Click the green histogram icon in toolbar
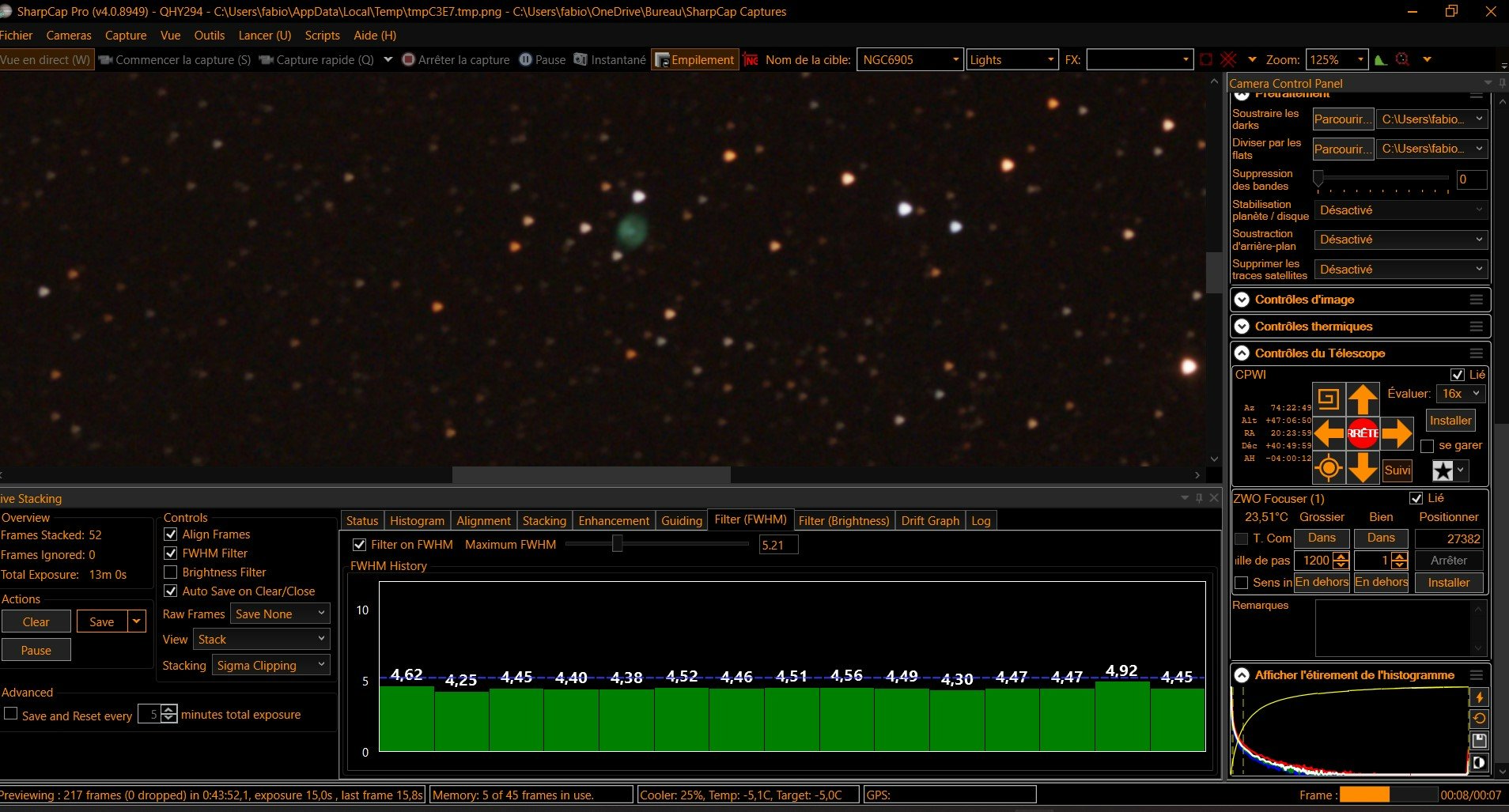 [x=1381, y=60]
